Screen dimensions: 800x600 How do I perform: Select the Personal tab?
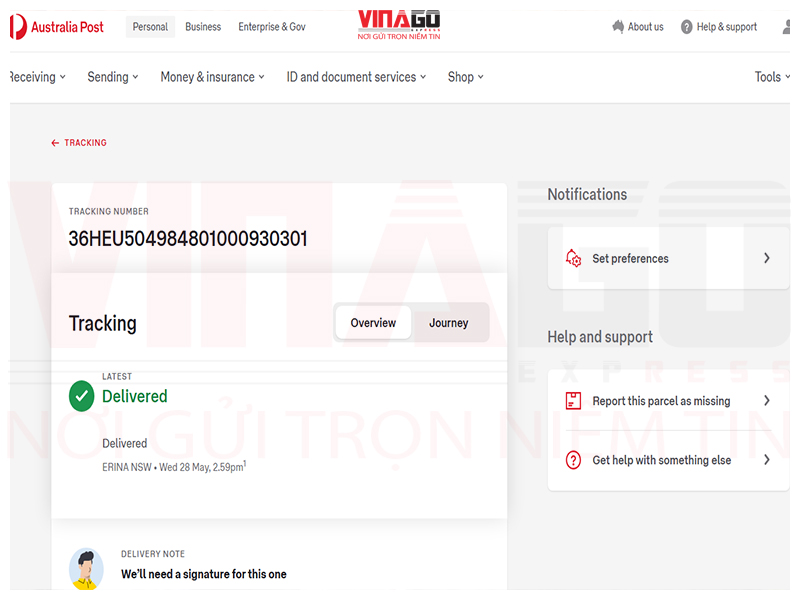(150, 27)
